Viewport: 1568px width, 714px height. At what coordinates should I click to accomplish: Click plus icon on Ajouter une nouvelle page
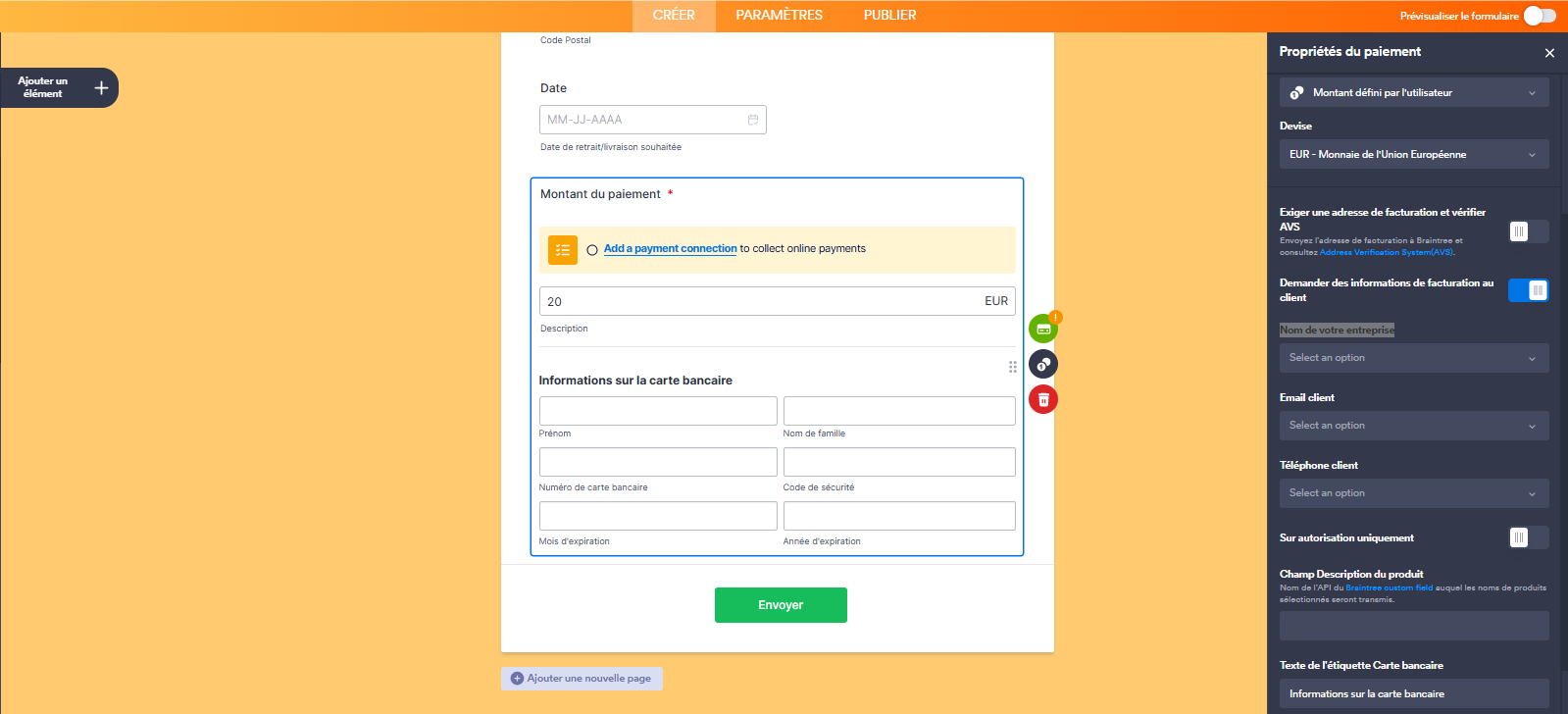click(517, 679)
